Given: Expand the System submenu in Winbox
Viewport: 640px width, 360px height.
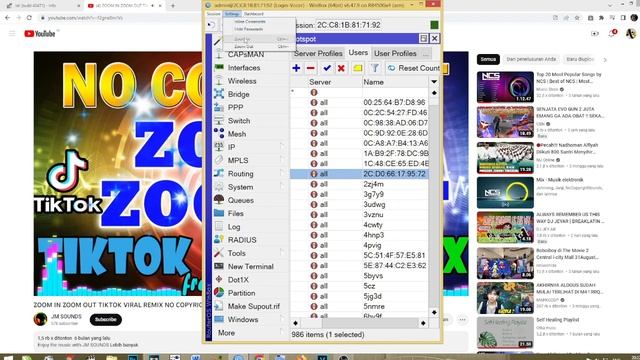Looking at the screenshot, I should click(x=282, y=187).
